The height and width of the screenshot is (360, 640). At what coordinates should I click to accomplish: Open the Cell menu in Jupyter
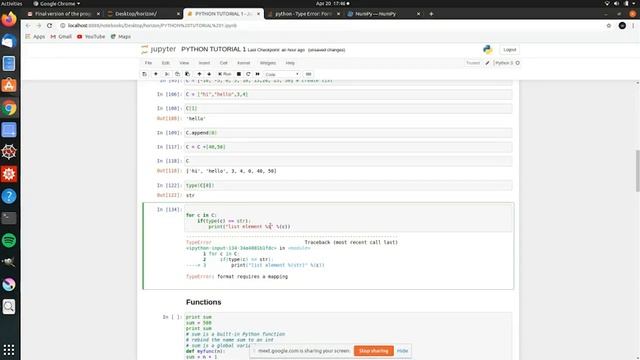(223, 63)
